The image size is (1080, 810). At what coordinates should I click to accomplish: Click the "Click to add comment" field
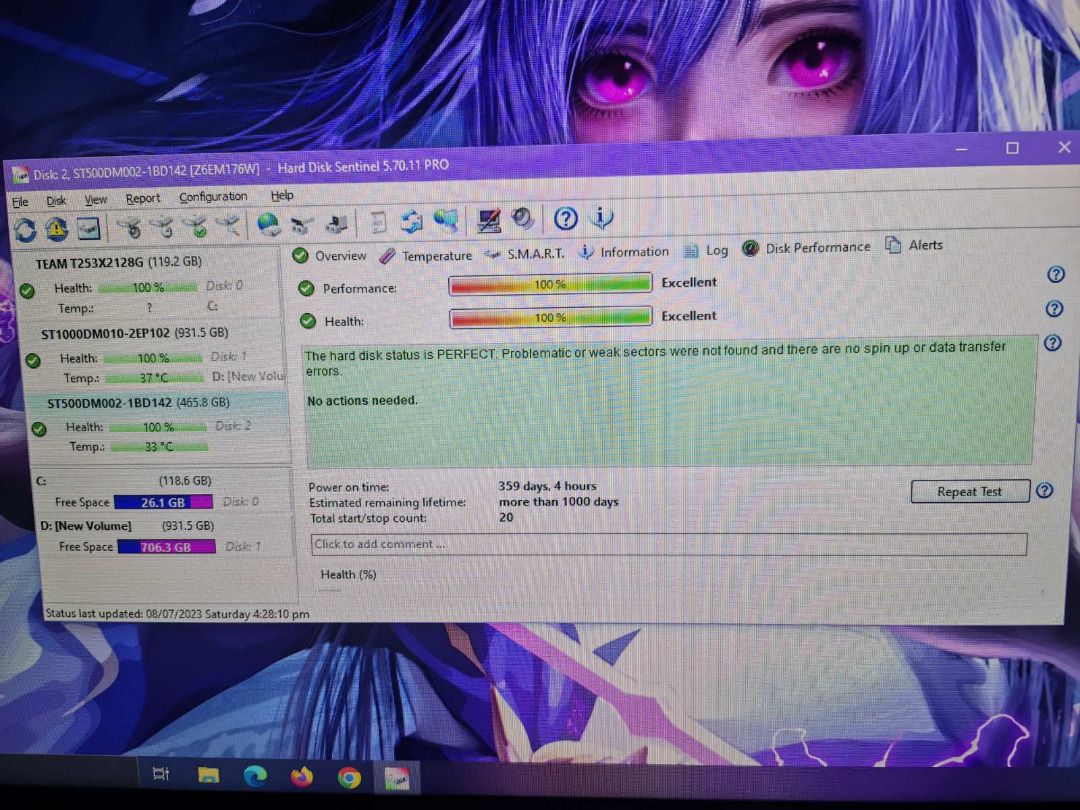click(668, 544)
